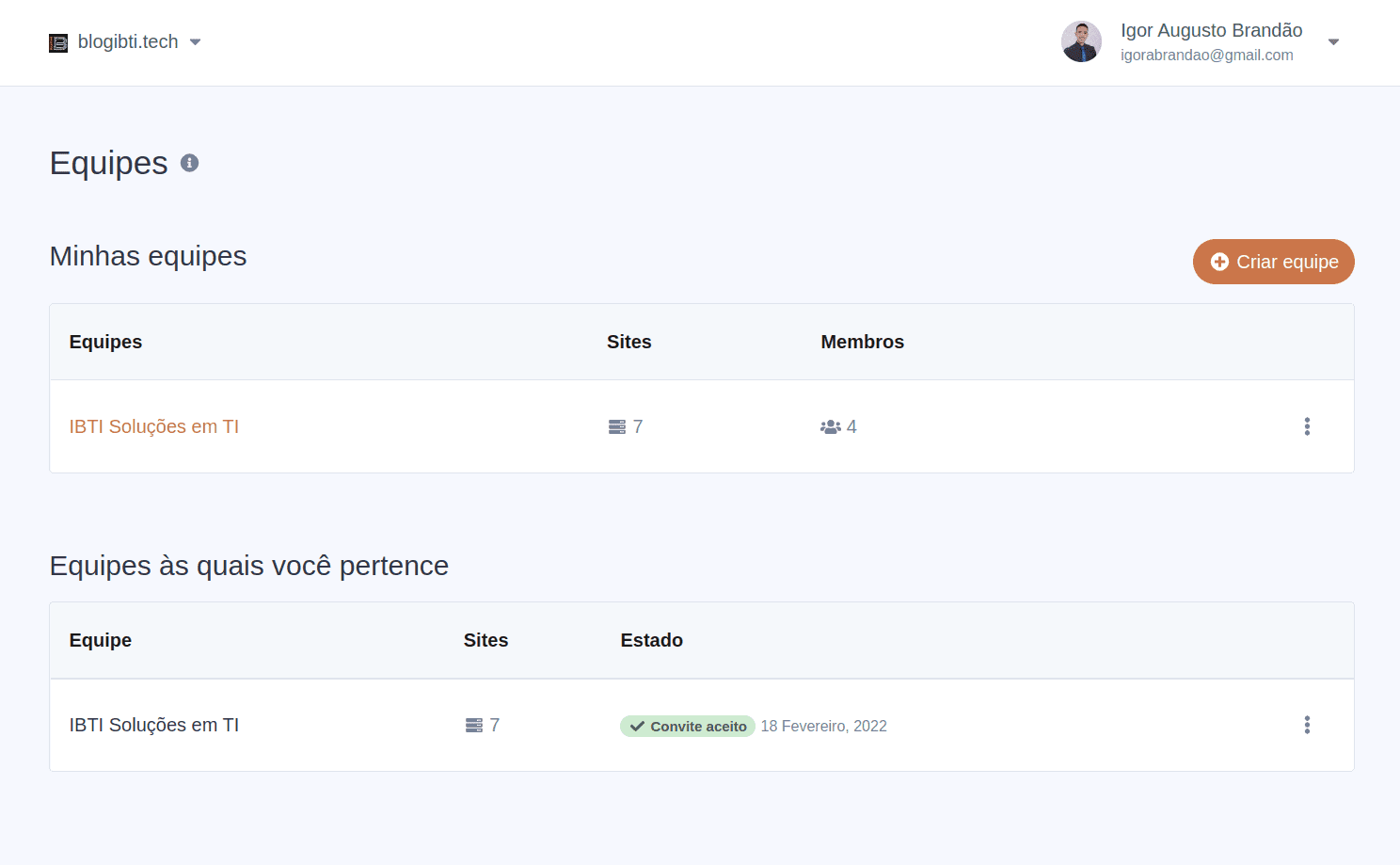
Task: Click the sites server icon in Minhas equipes
Action: point(617,427)
